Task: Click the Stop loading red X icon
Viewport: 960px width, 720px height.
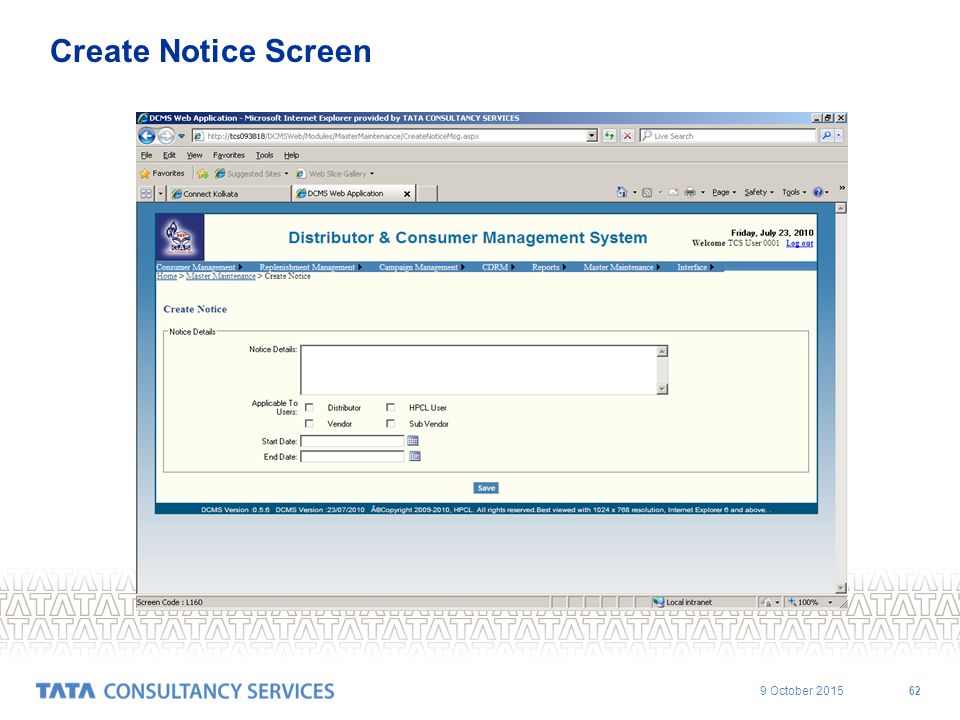Action: click(627, 136)
